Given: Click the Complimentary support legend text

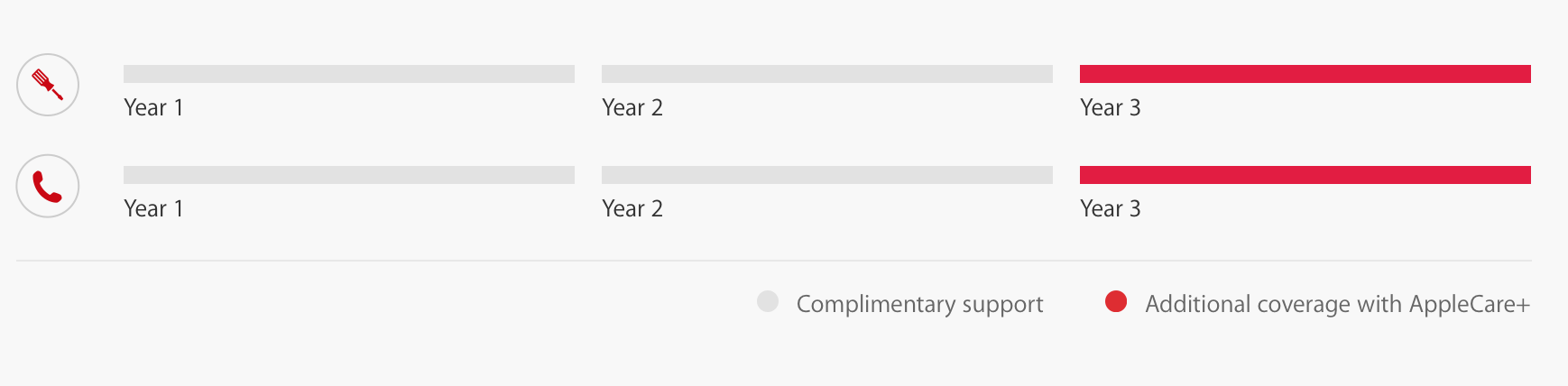Looking at the screenshot, I should click(x=919, y=305).
